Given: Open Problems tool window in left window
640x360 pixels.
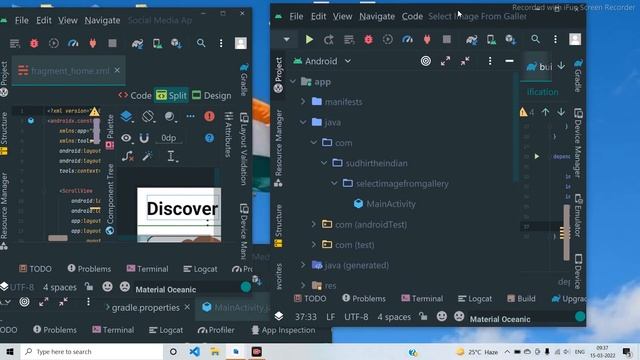Looking at the screenshot, I should pyautogui.click(x=89, y=269).
